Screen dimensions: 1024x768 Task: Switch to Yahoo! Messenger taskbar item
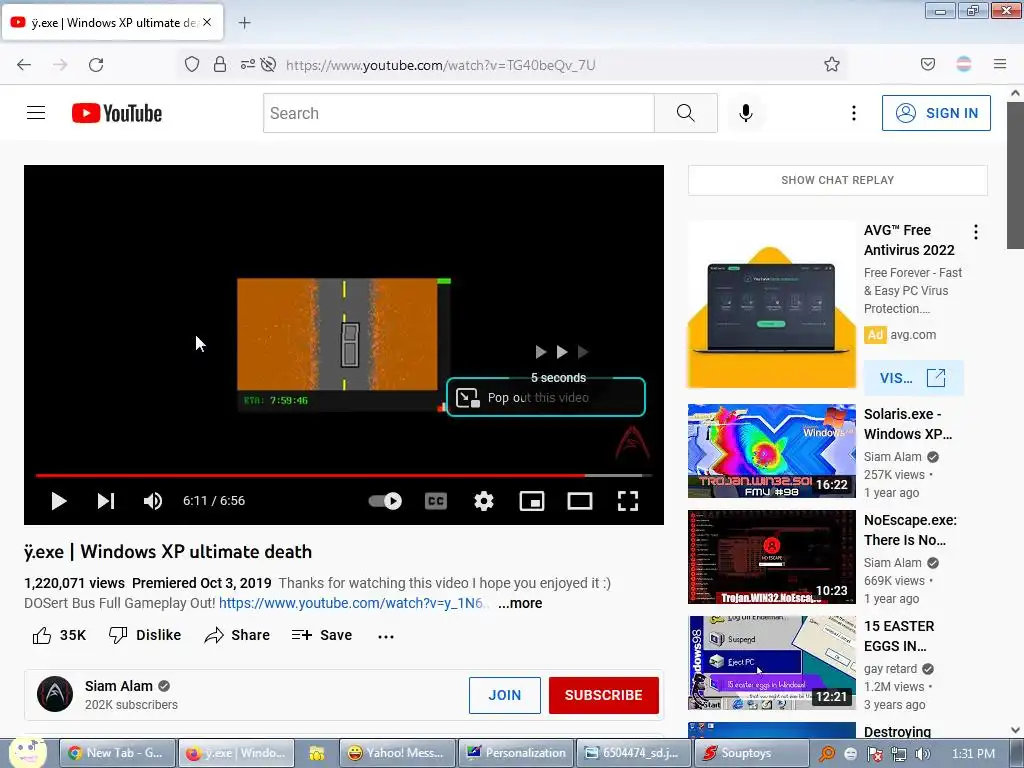coord(398,753)
